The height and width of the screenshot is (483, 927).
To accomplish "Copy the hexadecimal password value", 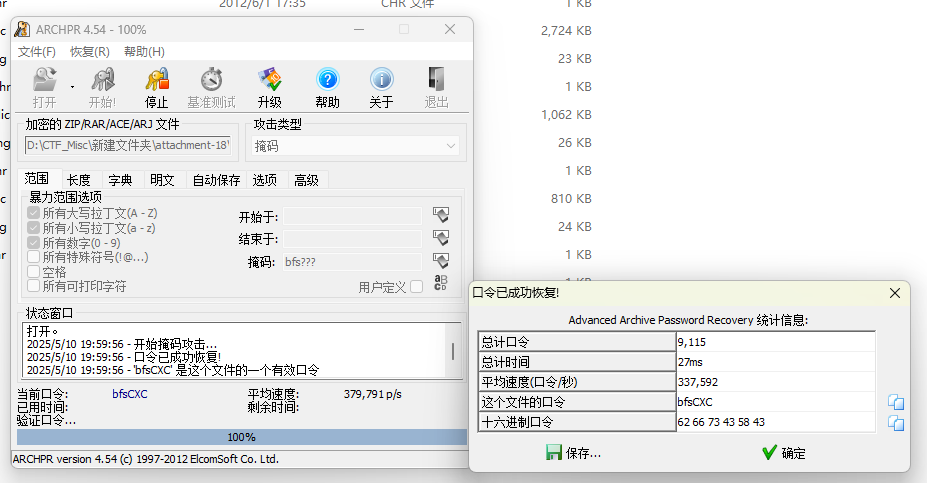I will click(896, 423).
